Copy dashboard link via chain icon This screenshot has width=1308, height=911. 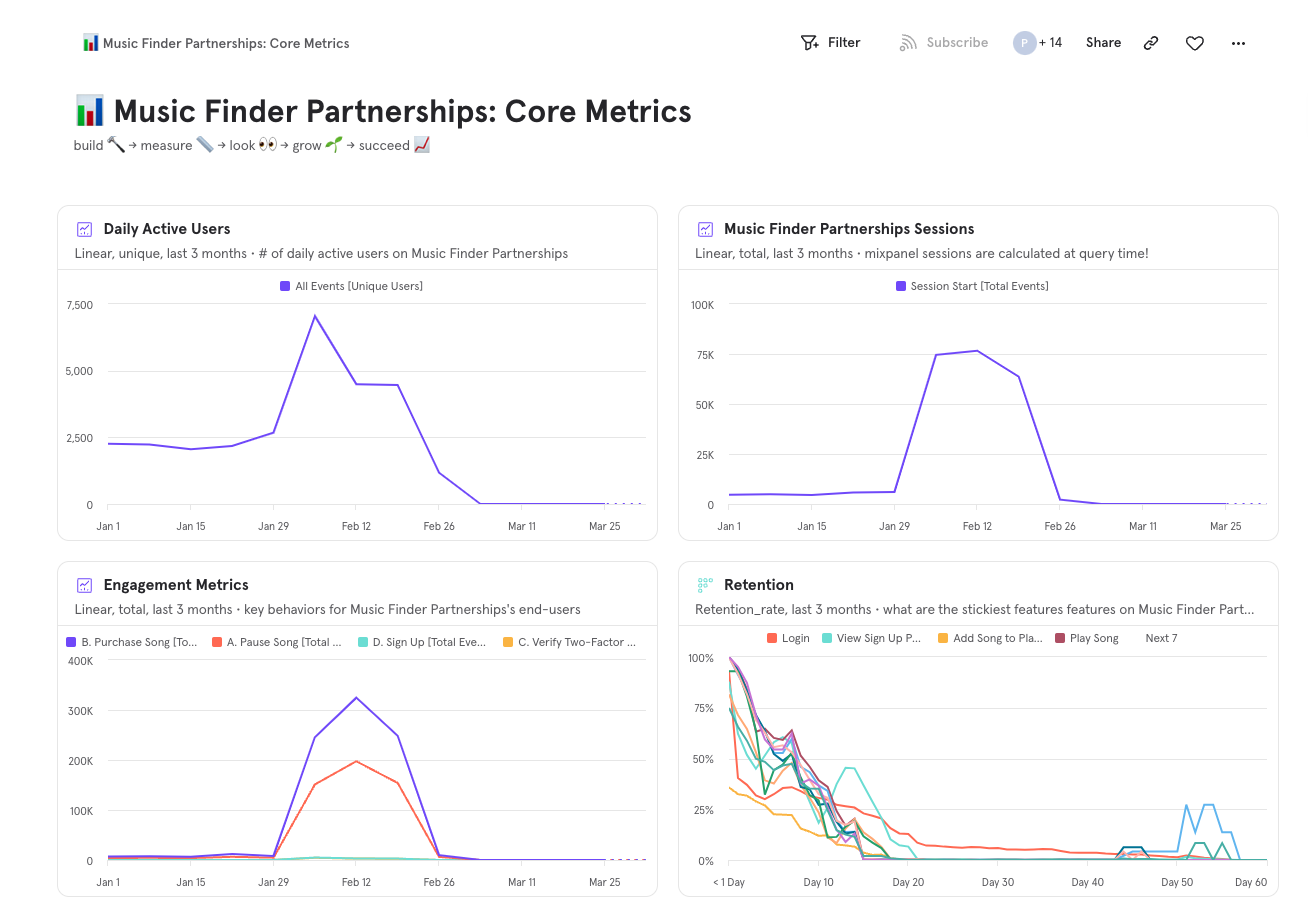(1151, 43)
